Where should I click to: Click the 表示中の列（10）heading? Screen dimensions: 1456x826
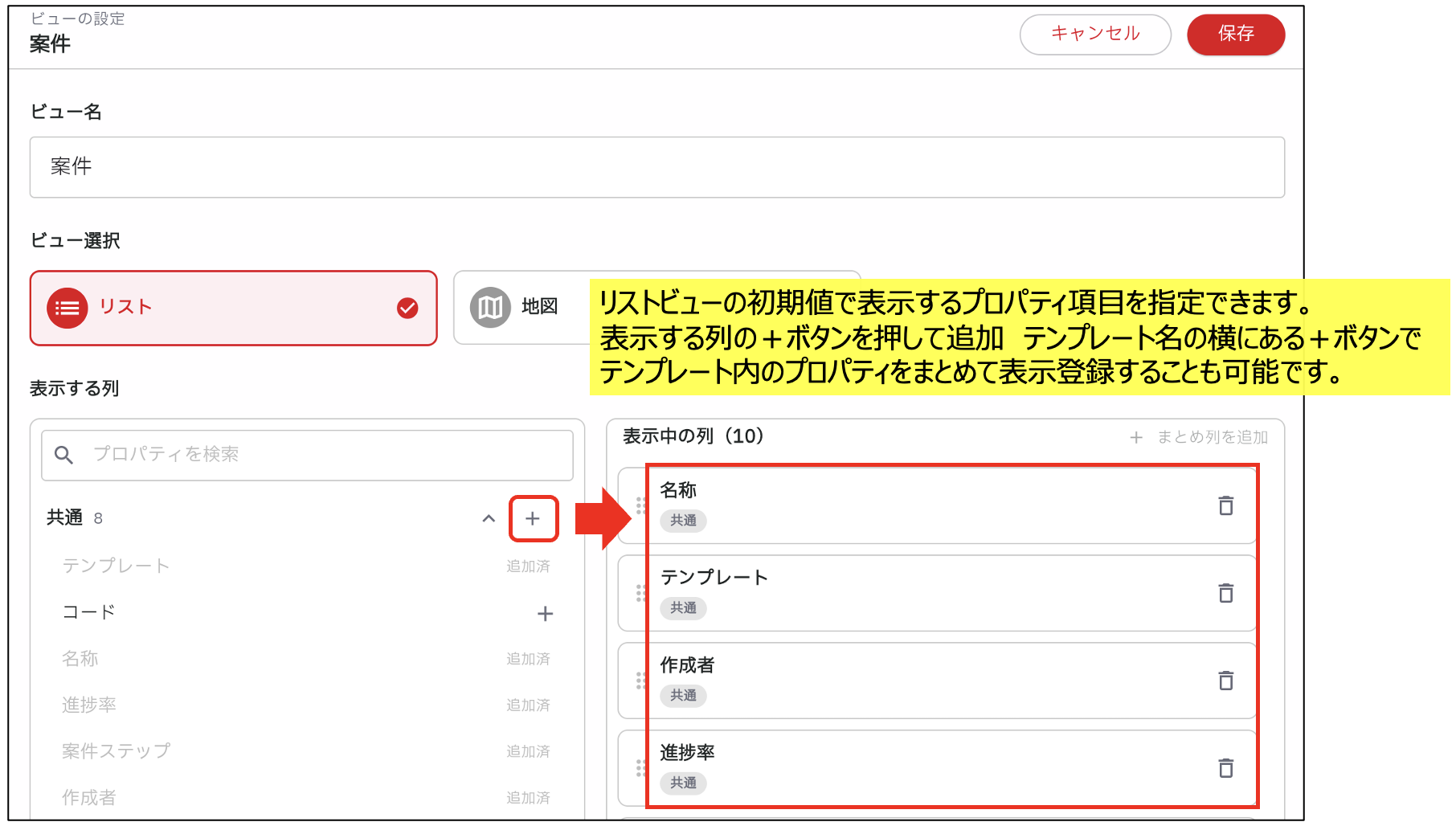(694, 436)
